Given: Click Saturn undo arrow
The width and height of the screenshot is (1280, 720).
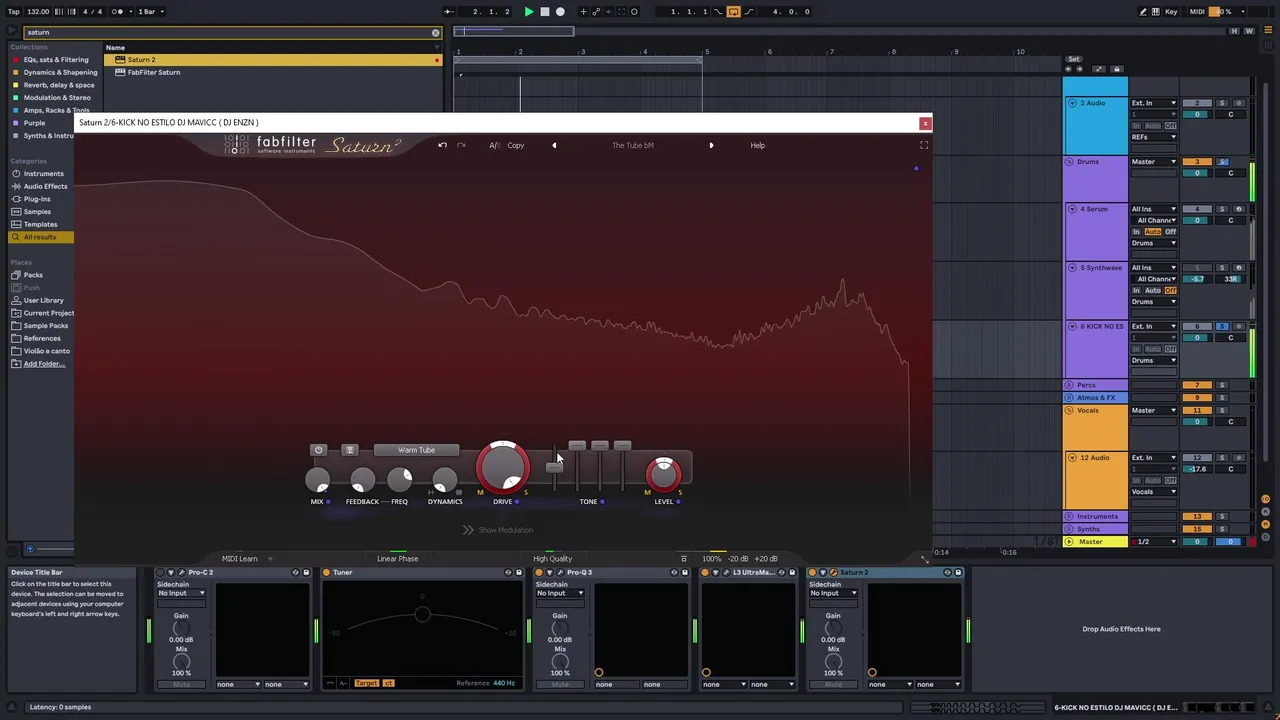Looking at the screenshot, I should point(442,146).
